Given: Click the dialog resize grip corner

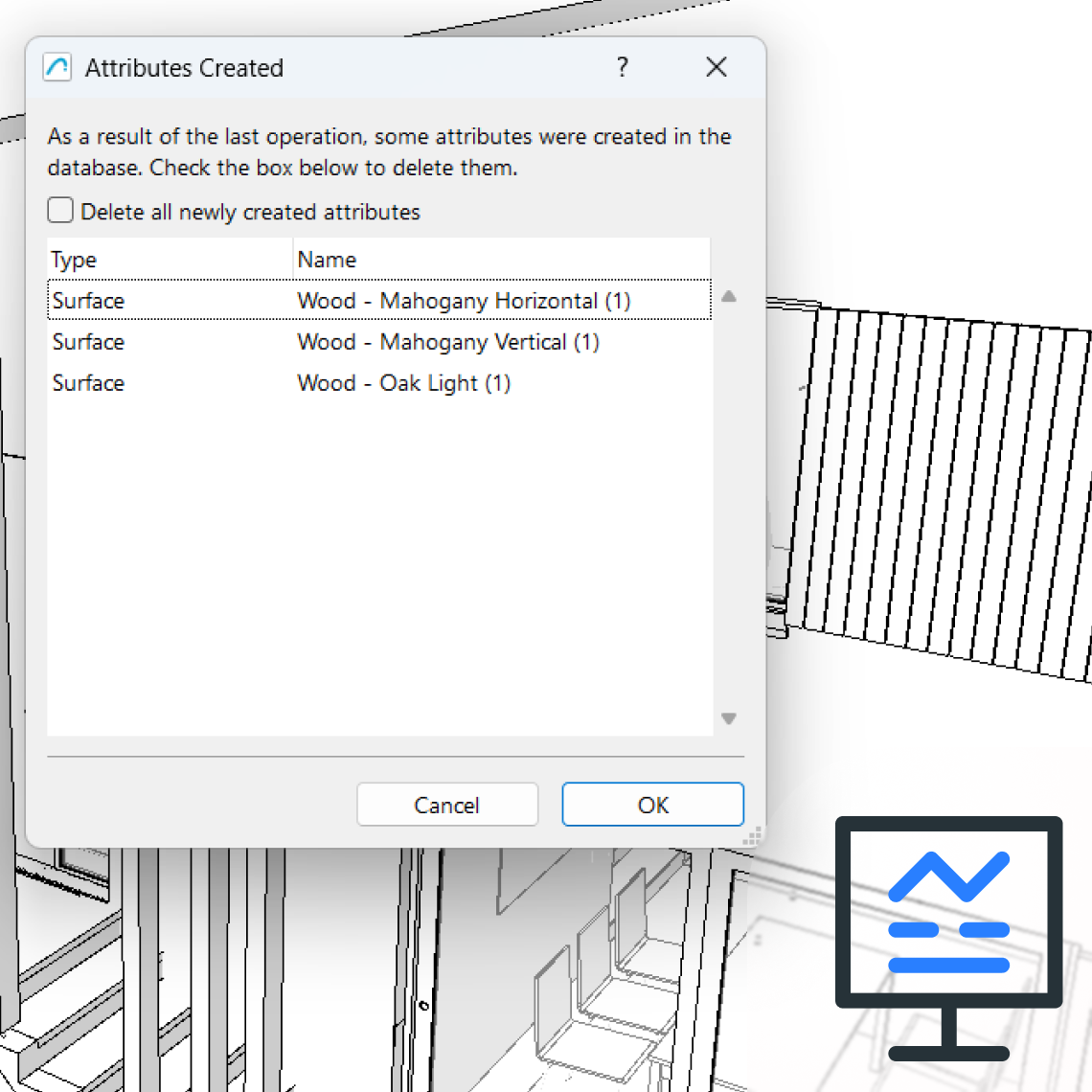Looking at the screenshot, I should [x=755, y=836].
